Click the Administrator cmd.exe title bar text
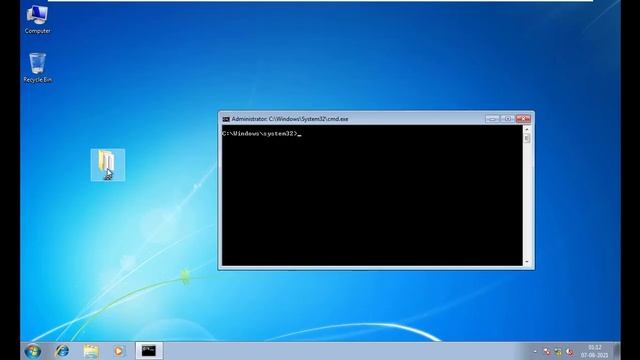 coord(290,119)
